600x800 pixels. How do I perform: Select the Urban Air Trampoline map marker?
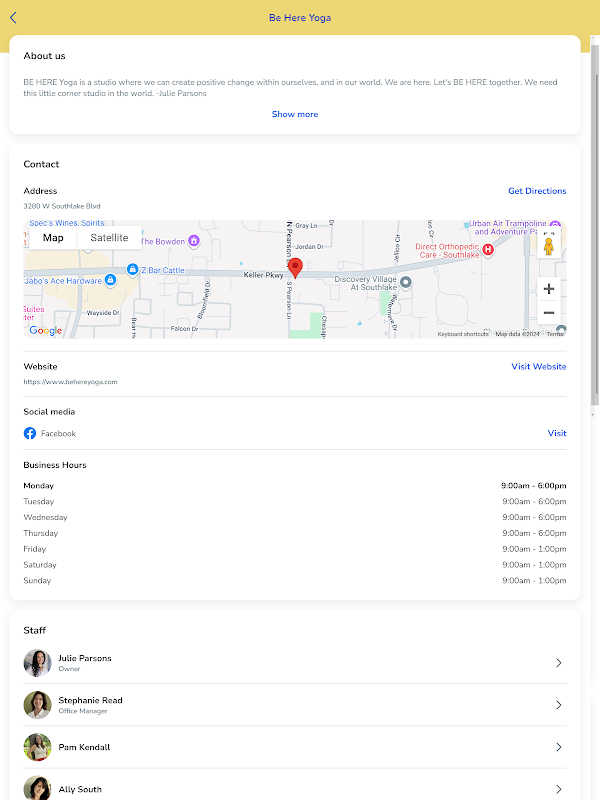(x=556, y=225)
